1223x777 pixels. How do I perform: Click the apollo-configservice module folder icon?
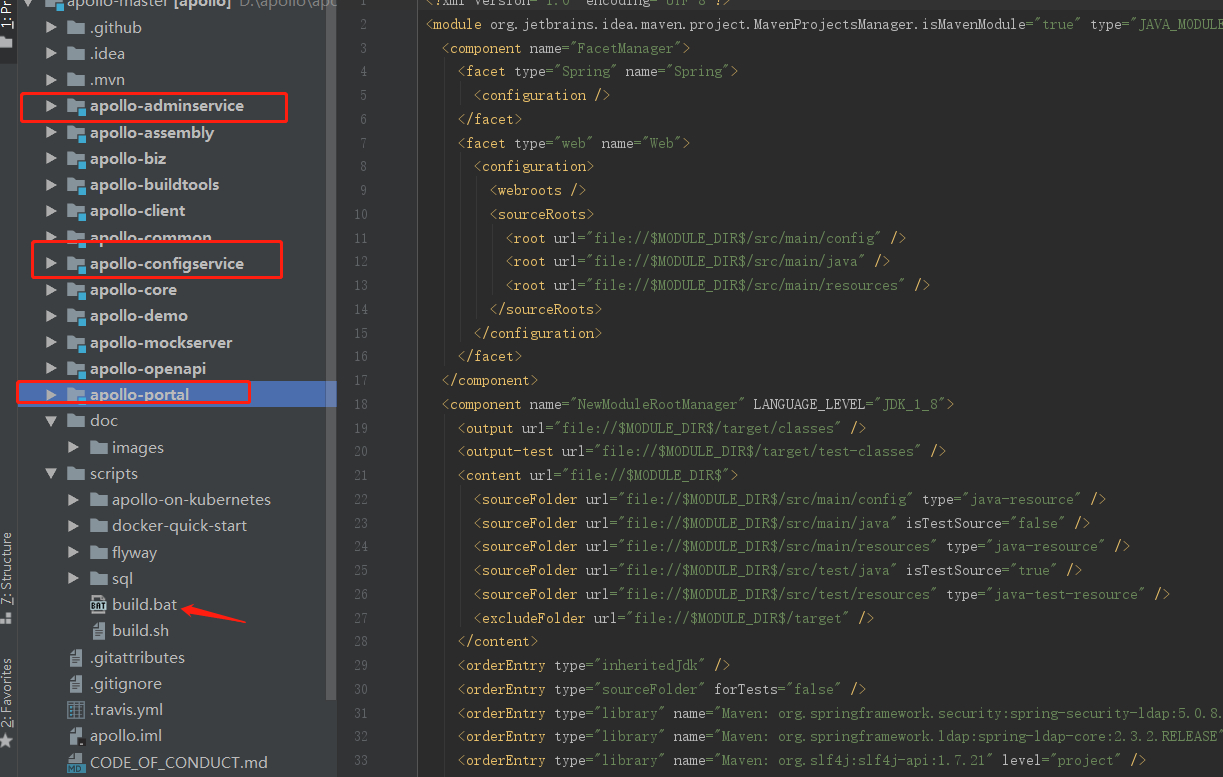pos(76,264)
